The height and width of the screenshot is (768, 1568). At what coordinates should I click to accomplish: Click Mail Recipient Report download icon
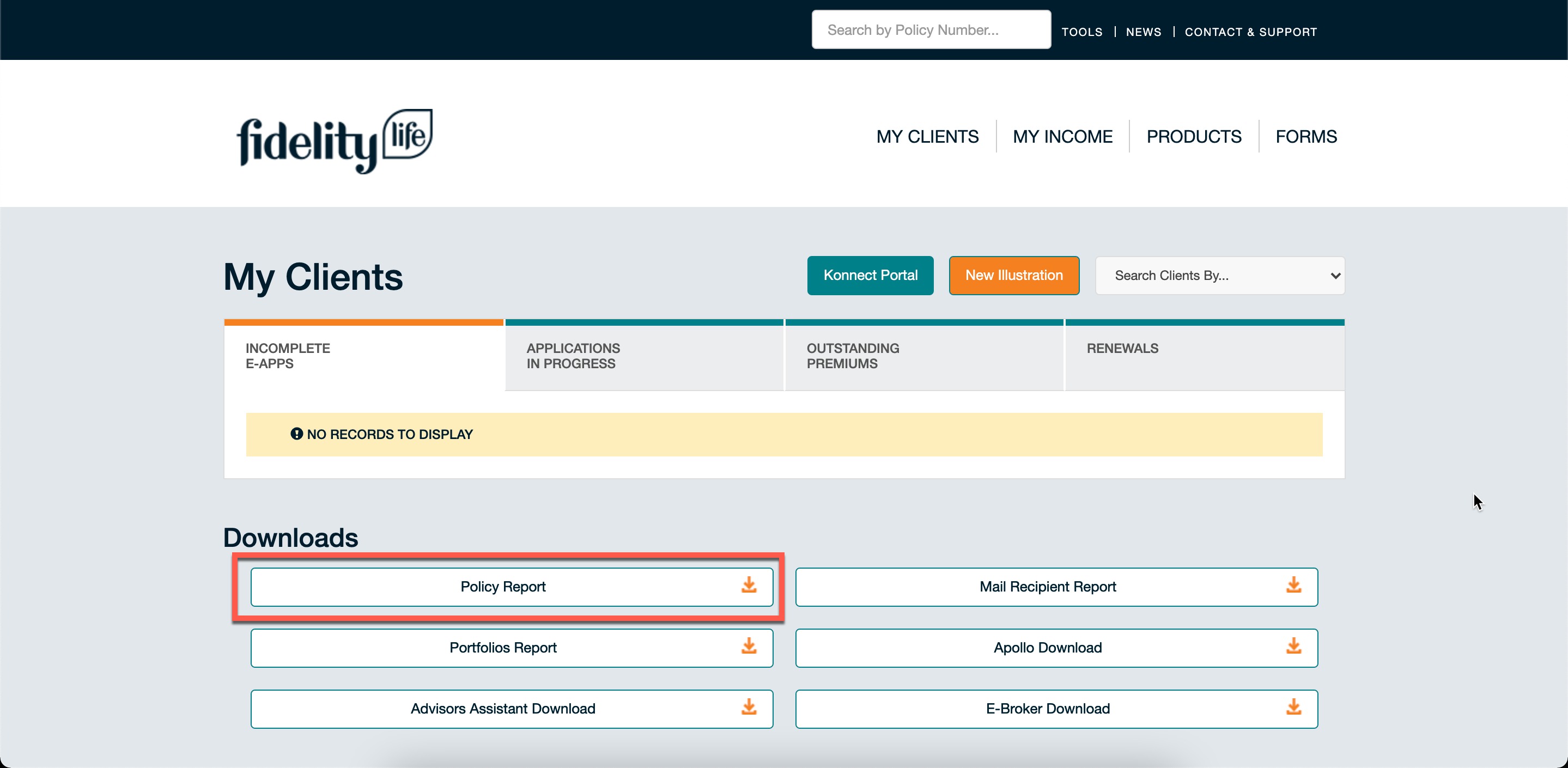pyautogui.click(x=1293, y=586)
